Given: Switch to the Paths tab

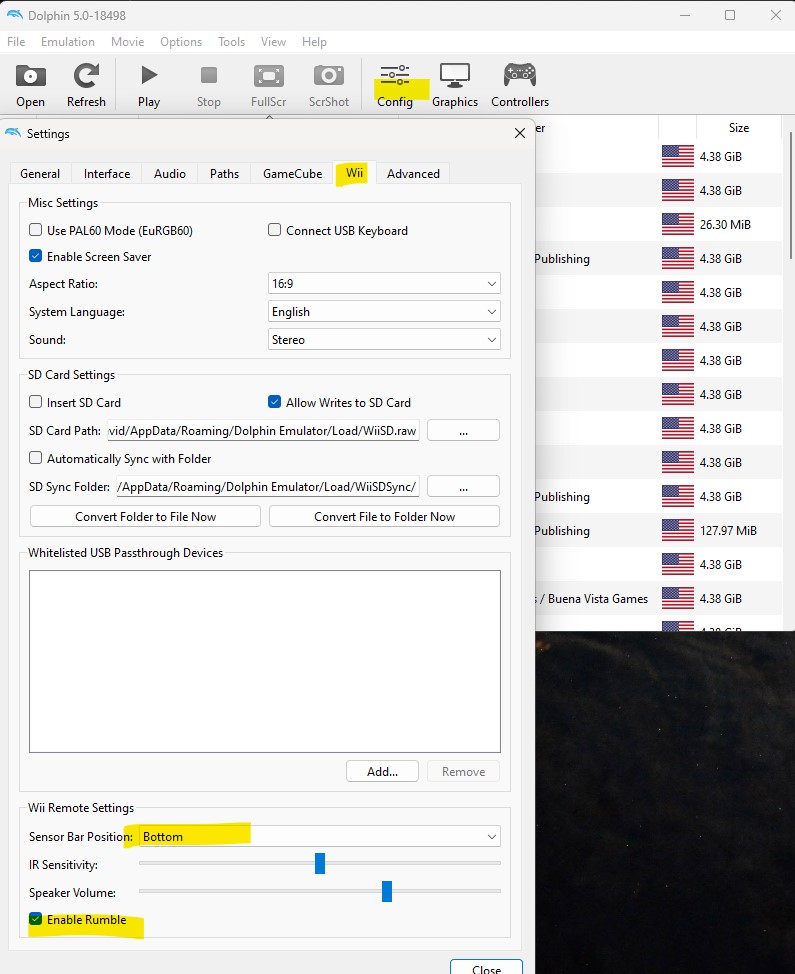Looking at the screenshot, I should pyautogui.click(x=224, y=173).
